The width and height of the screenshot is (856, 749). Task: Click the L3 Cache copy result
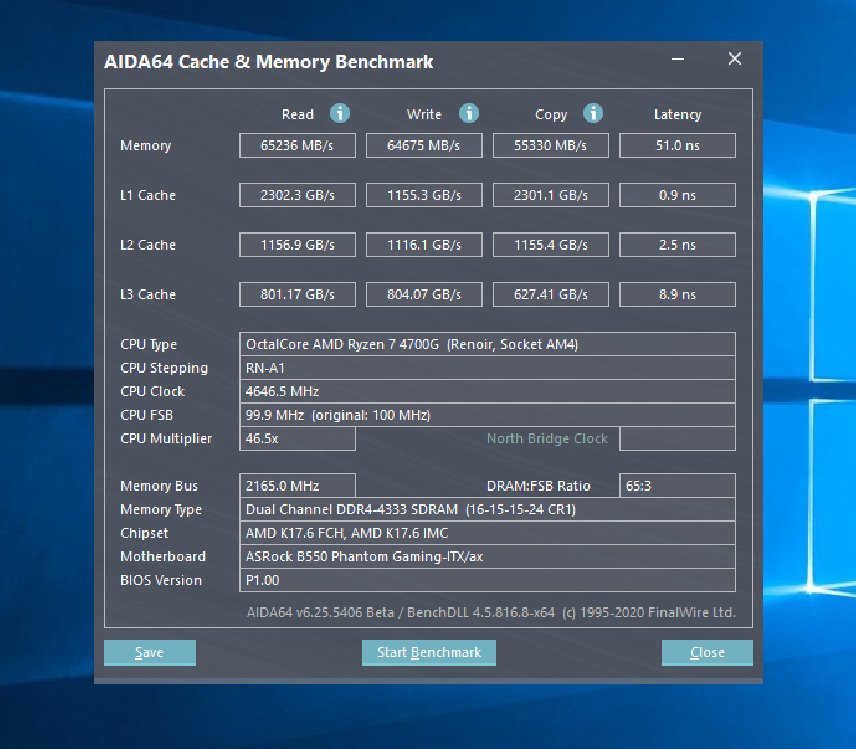(550, 294)
